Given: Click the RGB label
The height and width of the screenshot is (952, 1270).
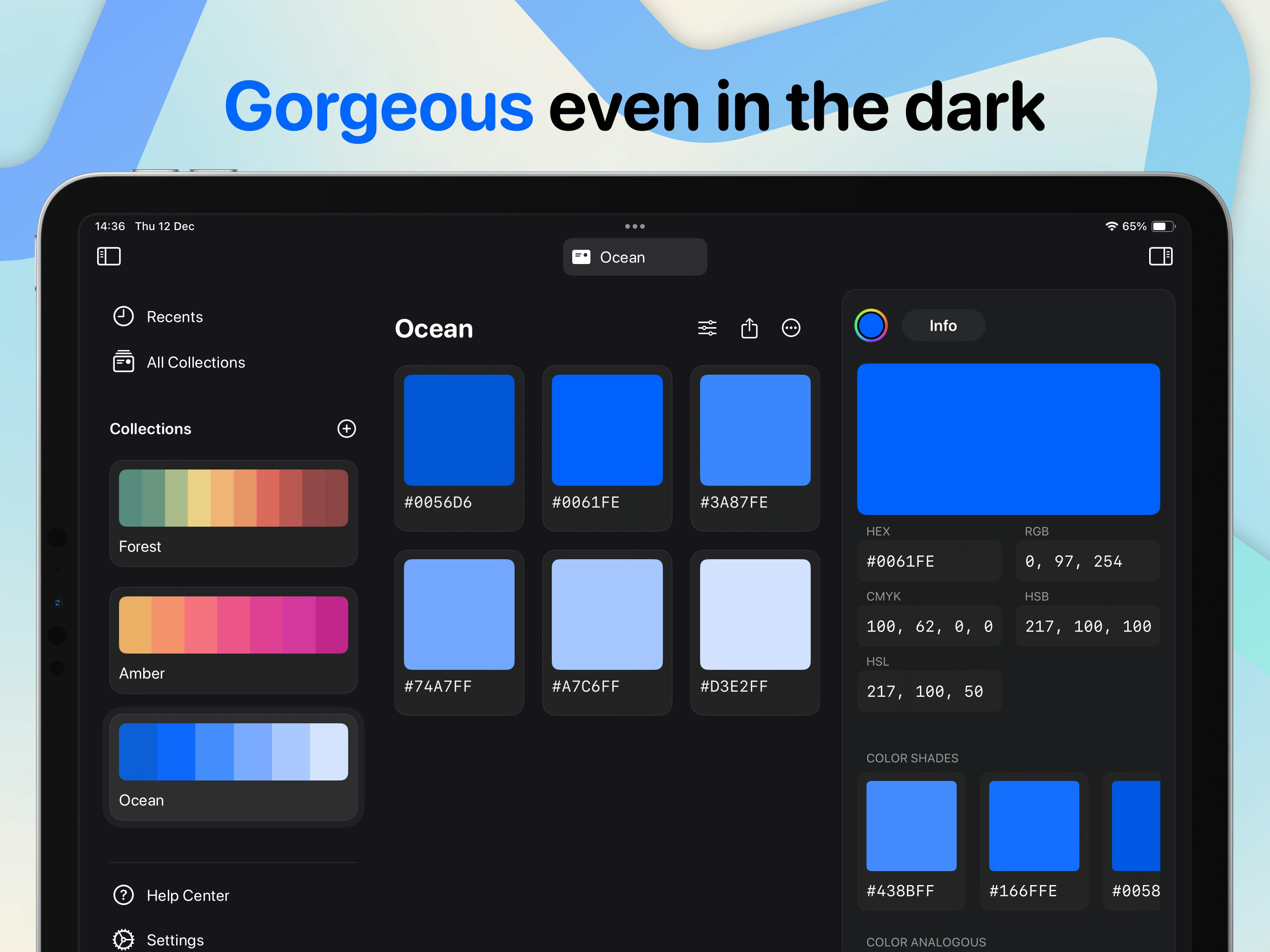Looking at the screenshot, I should [1036, 531].
